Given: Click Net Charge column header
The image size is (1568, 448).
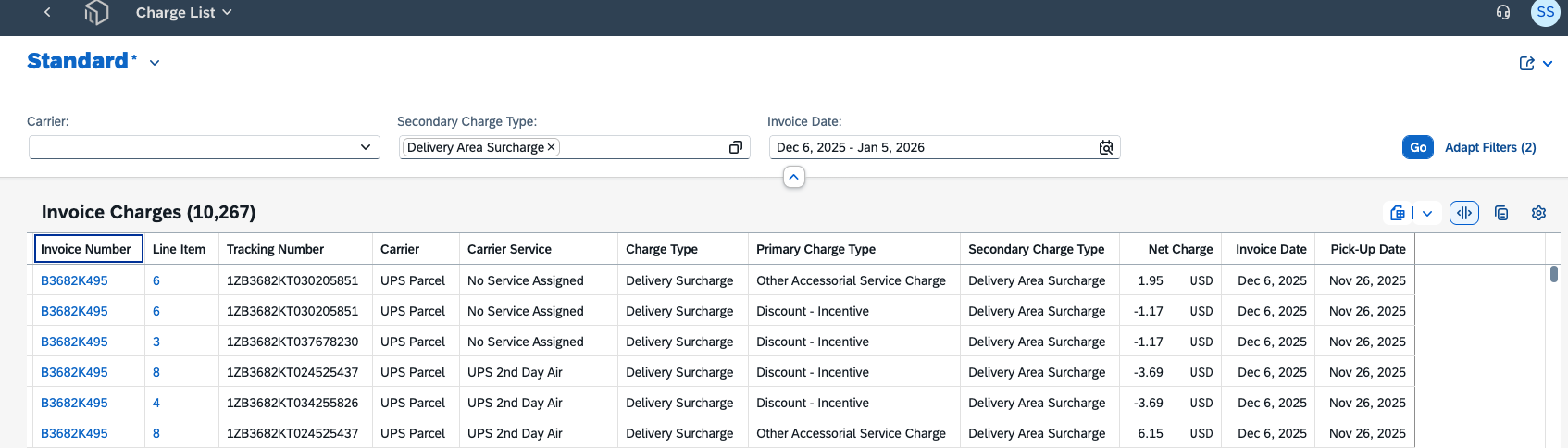Looking at the screenshot, I should (x=1170, y=249).
